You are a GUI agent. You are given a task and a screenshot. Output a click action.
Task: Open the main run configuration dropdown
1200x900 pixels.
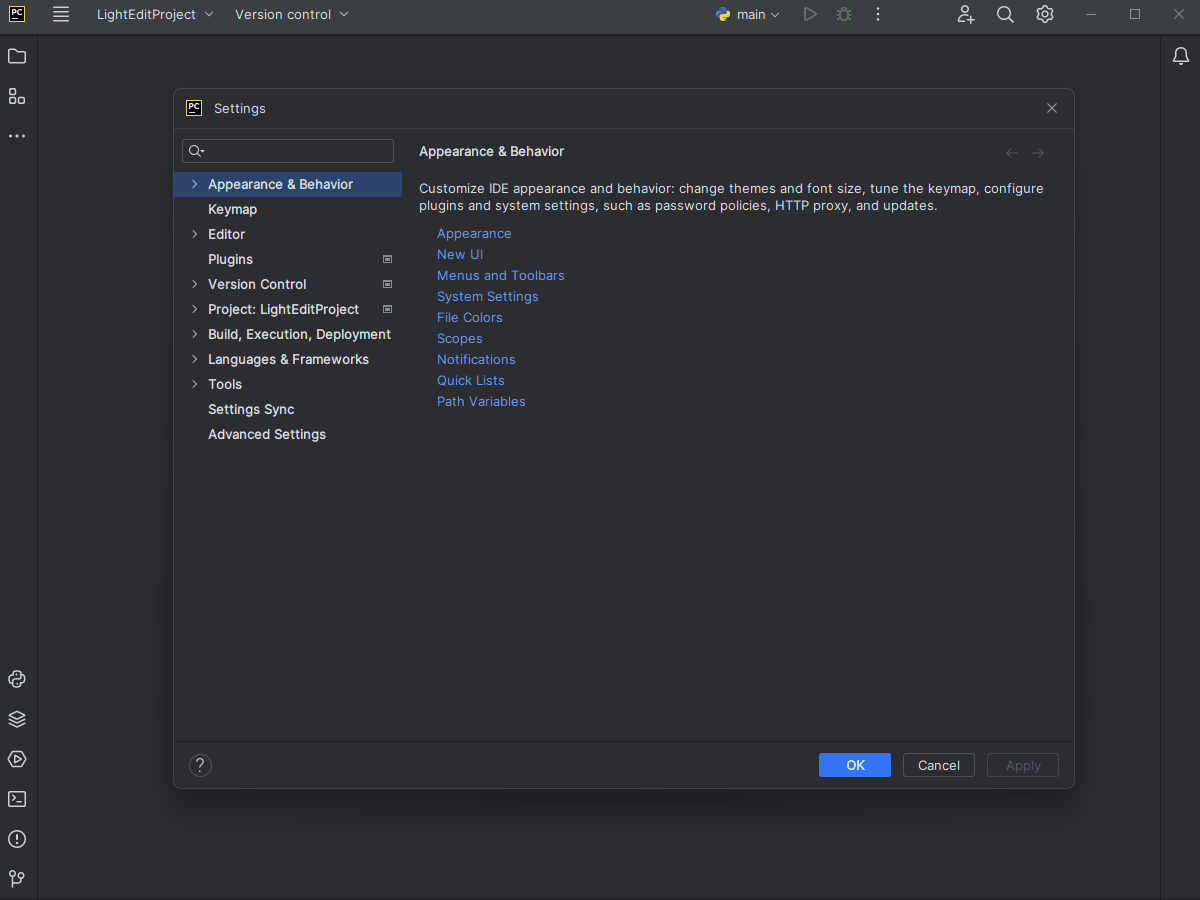748,14
